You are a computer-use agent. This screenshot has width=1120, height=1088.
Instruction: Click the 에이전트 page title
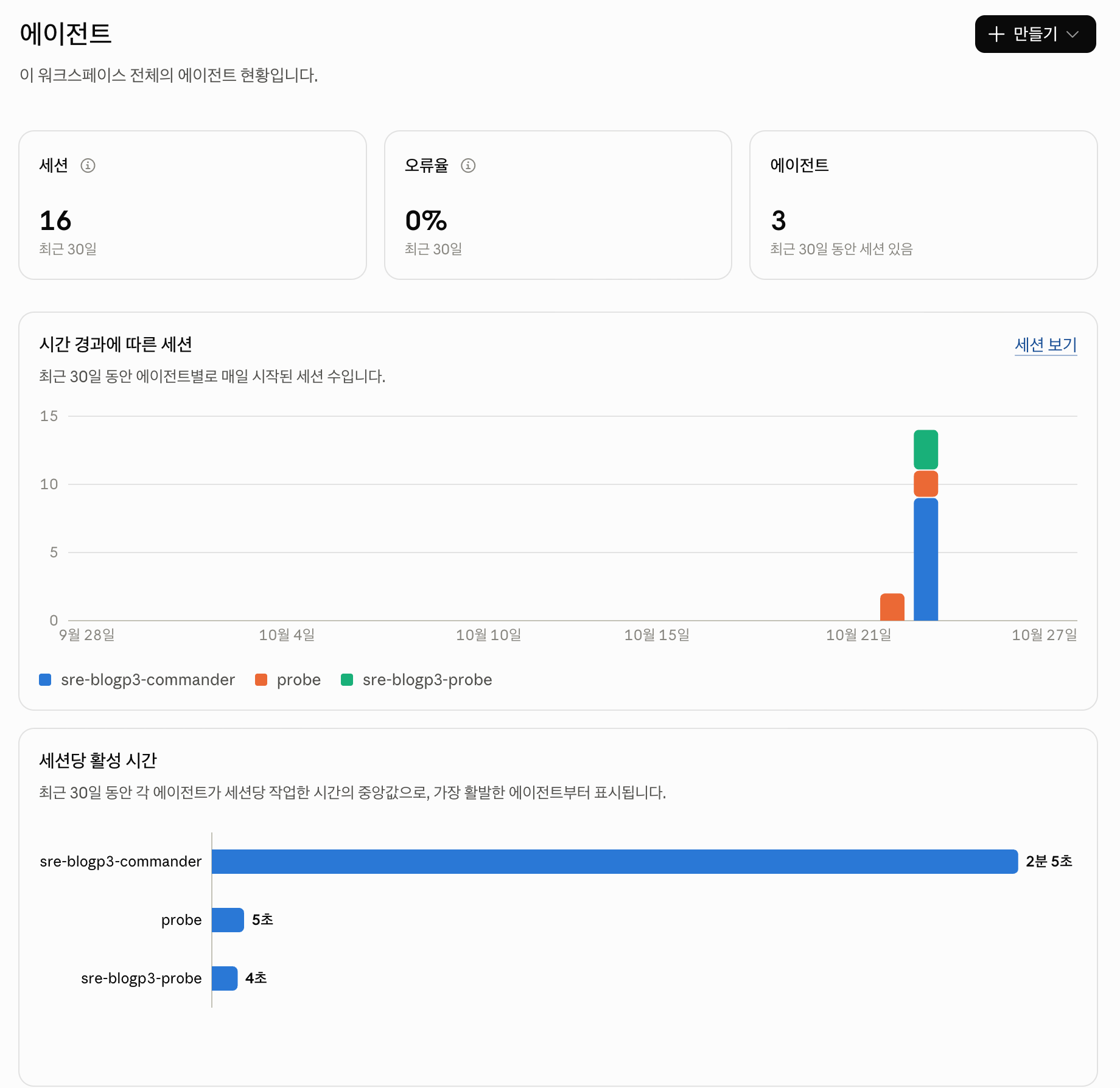tap(66, 33)
